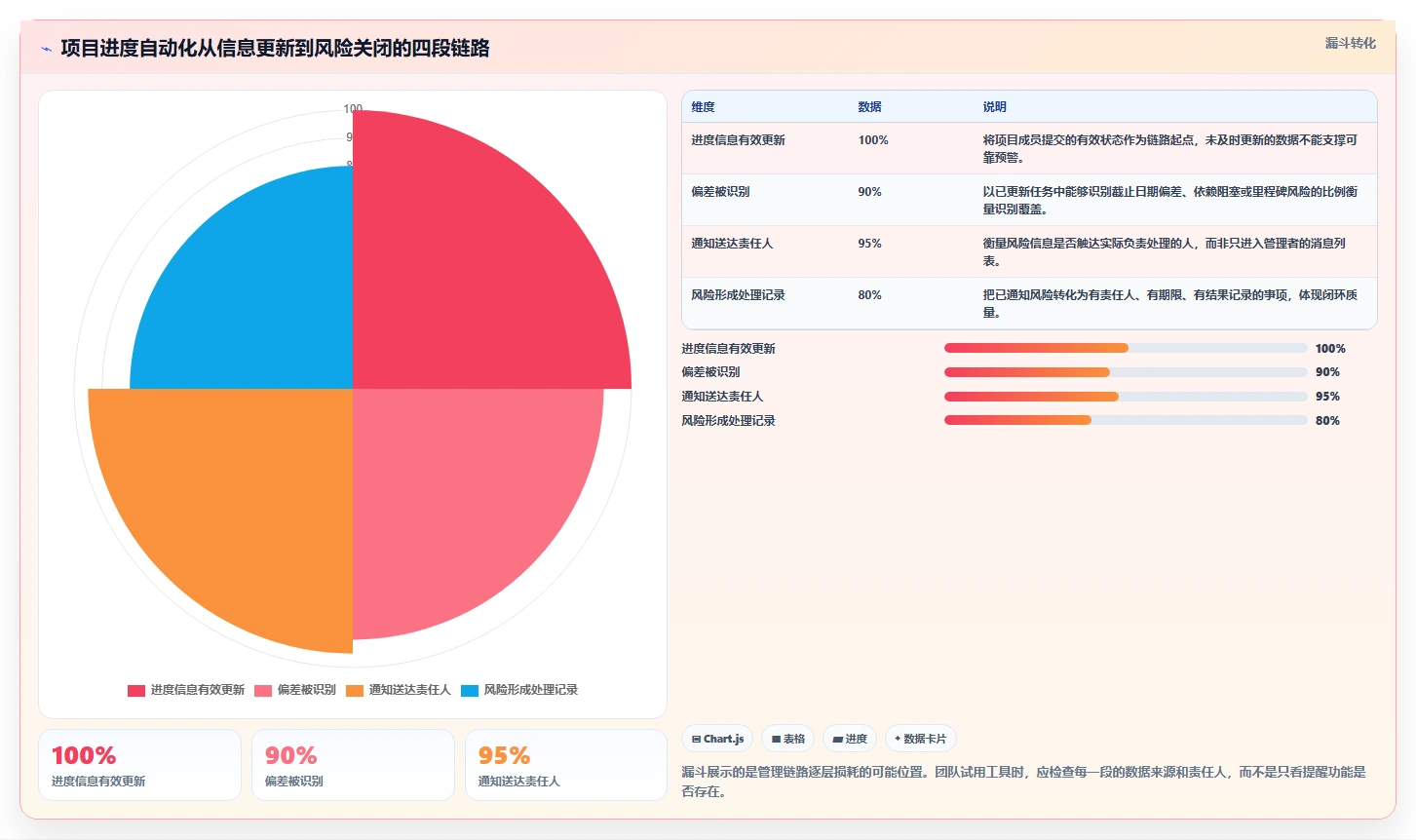Click the 100% label beside first progress bar

tap(1330, 349)
